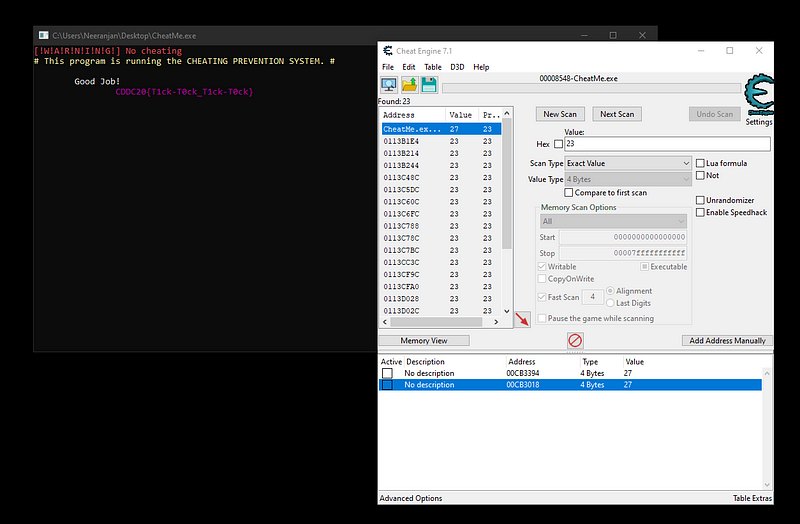Screen dimensions: 800x524
Task: Click the Start address field
Action: [x=623, y=237]
